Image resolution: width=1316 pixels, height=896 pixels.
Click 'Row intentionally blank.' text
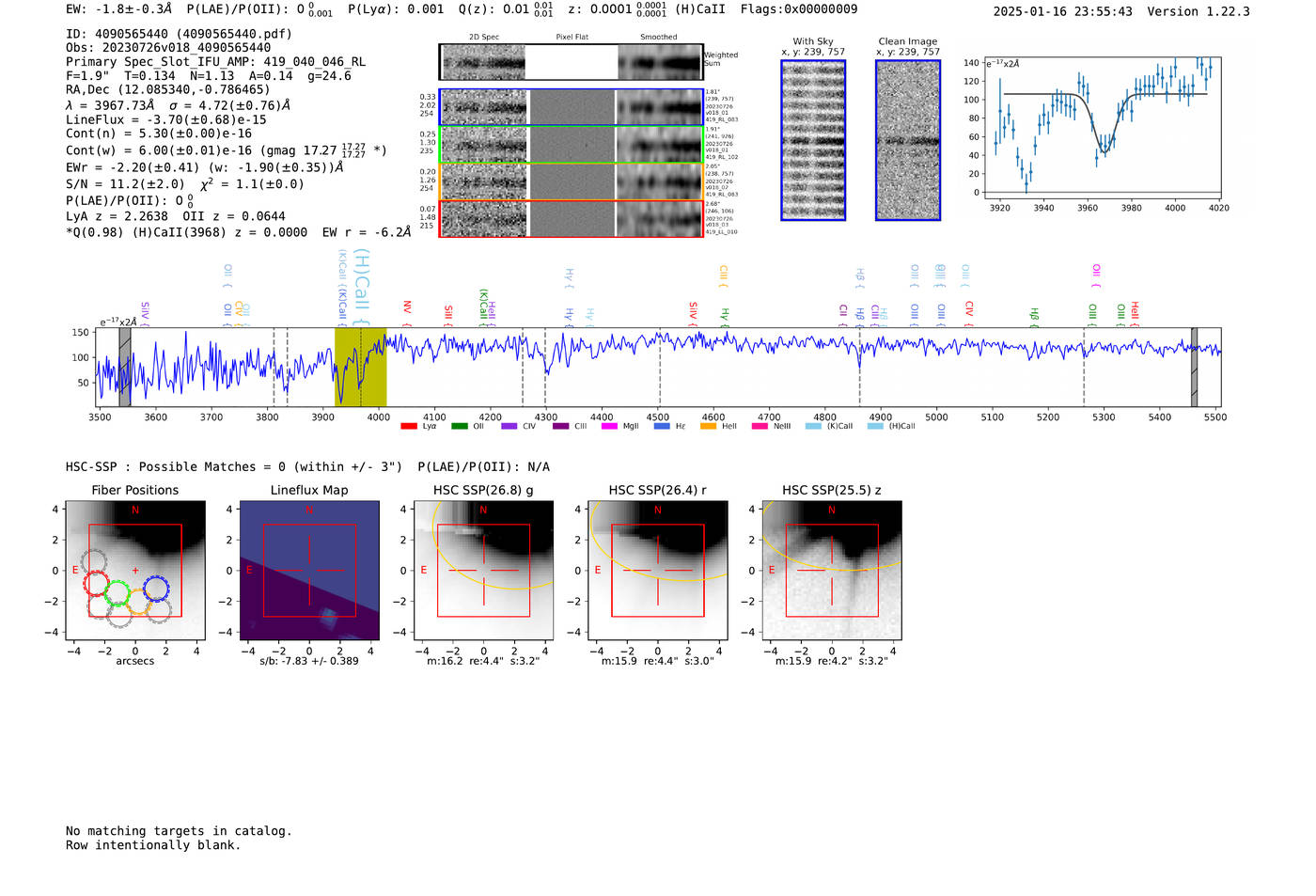pyautogui.click(x=153, y=845)
